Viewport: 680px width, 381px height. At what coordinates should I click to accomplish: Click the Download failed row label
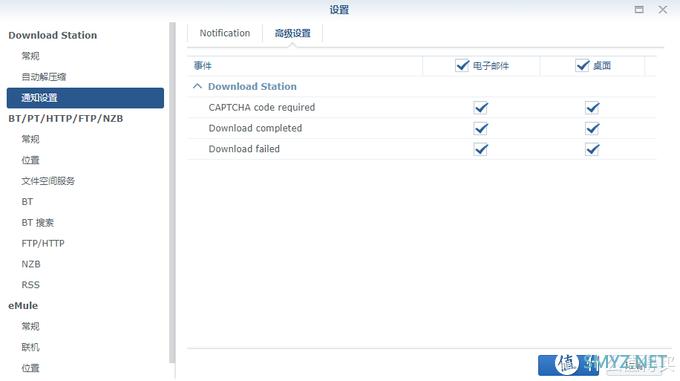[x=244, y=149]
